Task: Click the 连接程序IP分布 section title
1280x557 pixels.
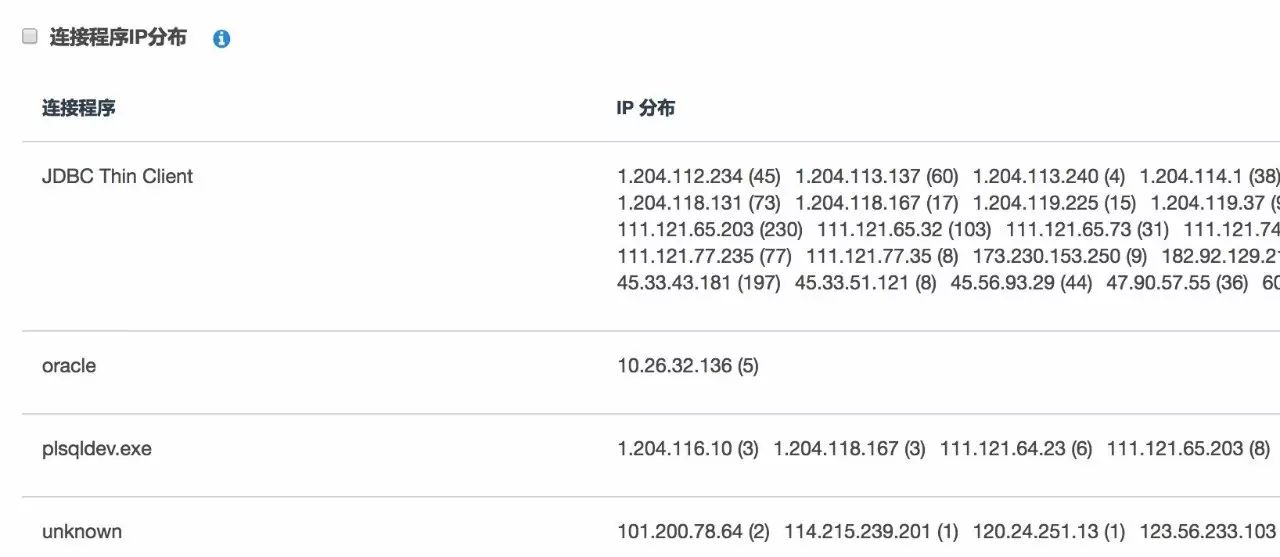Action: click(x=118, y=38)
